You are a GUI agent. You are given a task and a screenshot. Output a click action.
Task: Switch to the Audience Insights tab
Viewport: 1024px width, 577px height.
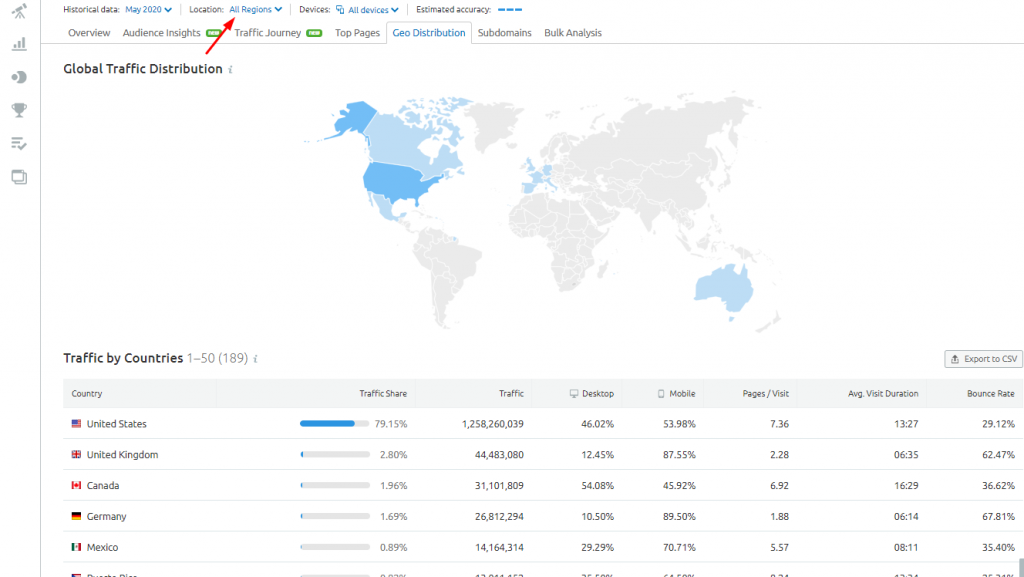161,33
